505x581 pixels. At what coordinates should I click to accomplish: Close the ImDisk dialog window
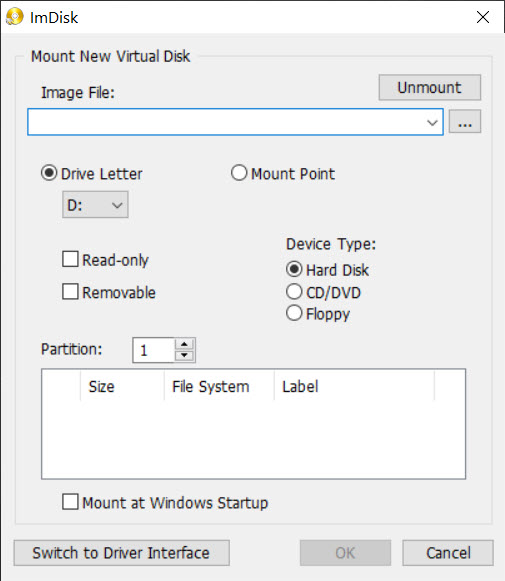(483, 17)
